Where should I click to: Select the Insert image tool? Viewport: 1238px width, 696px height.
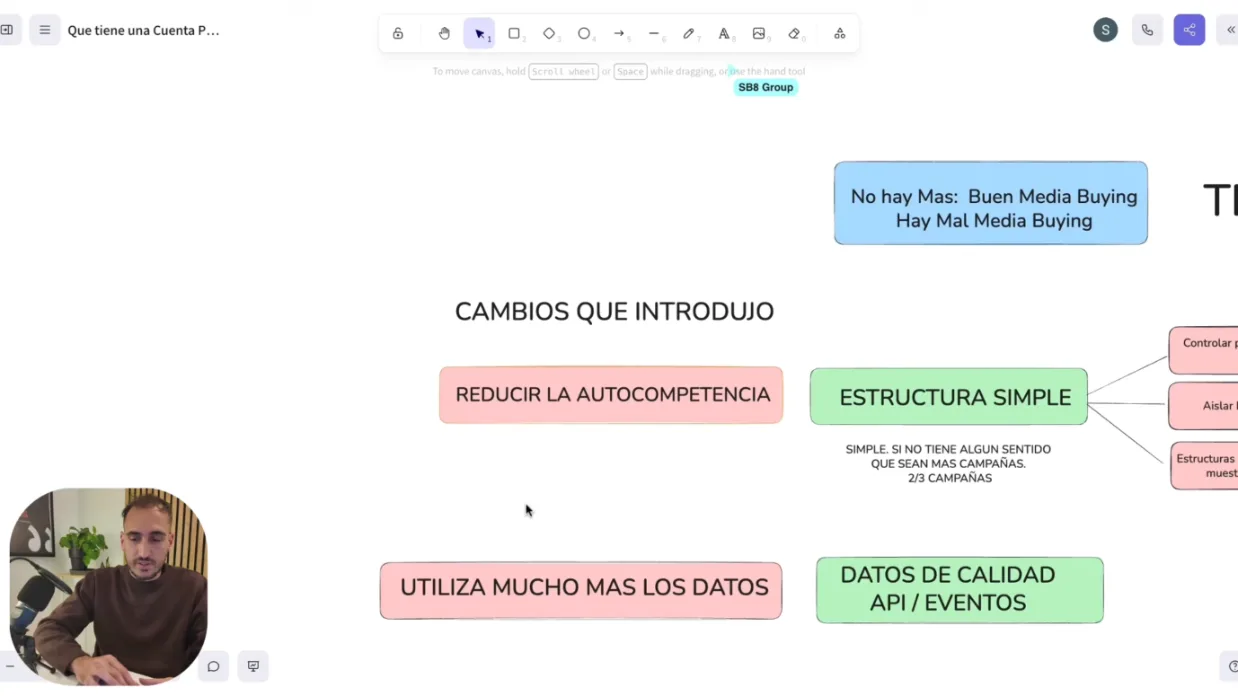point(759,33)
